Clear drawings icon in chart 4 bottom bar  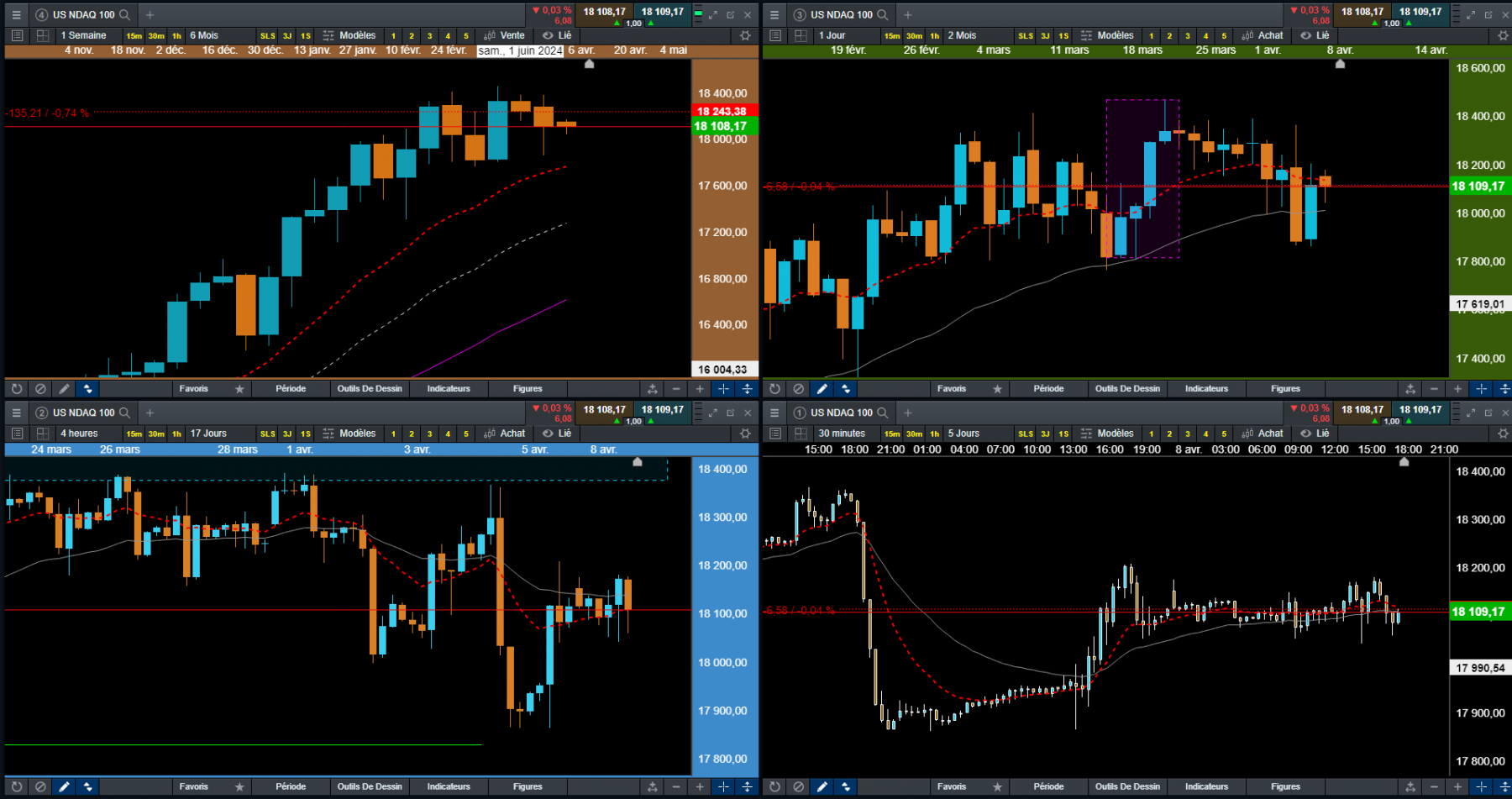point(40,389)
